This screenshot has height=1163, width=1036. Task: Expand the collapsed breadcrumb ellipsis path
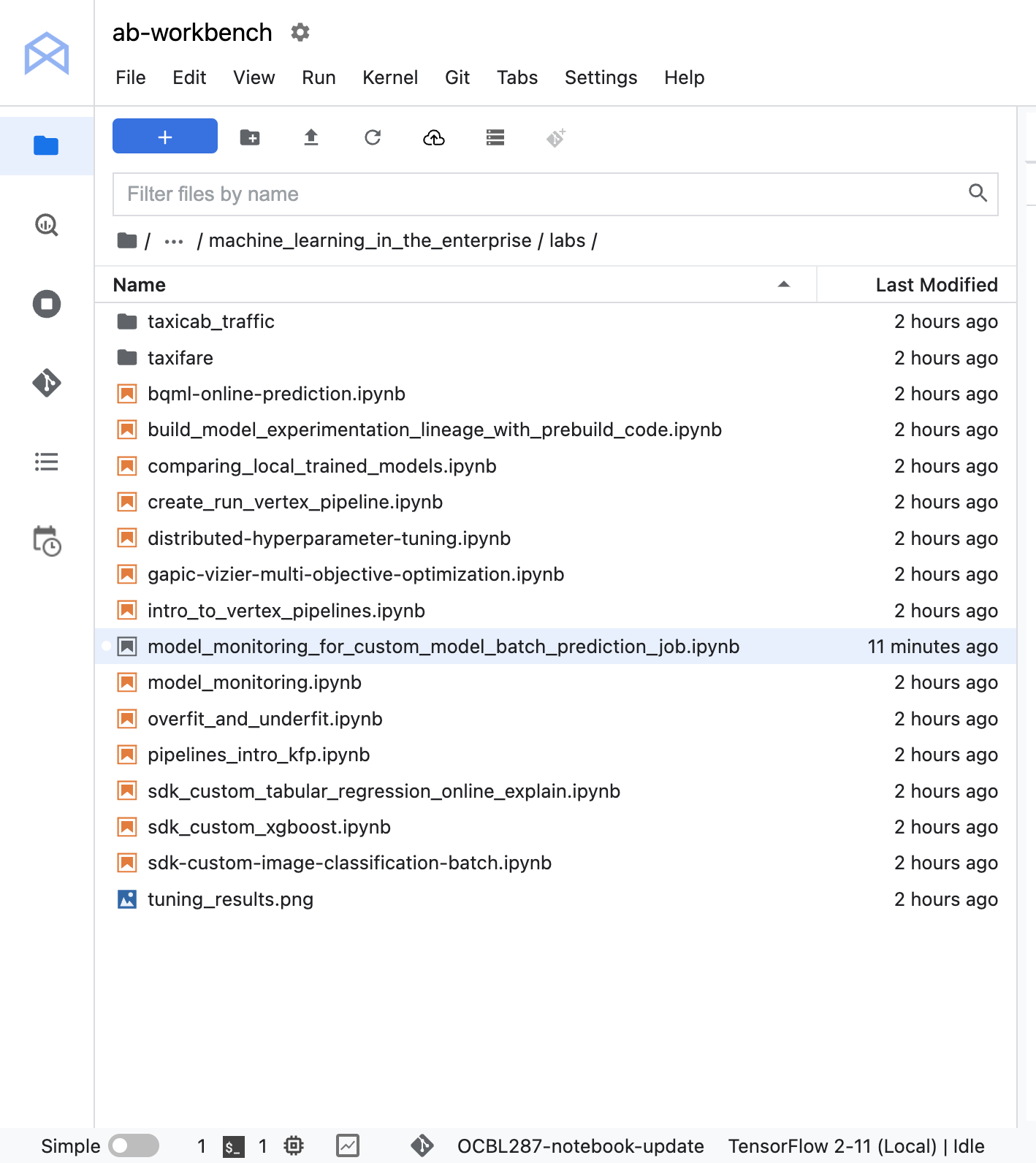point(174,241)
